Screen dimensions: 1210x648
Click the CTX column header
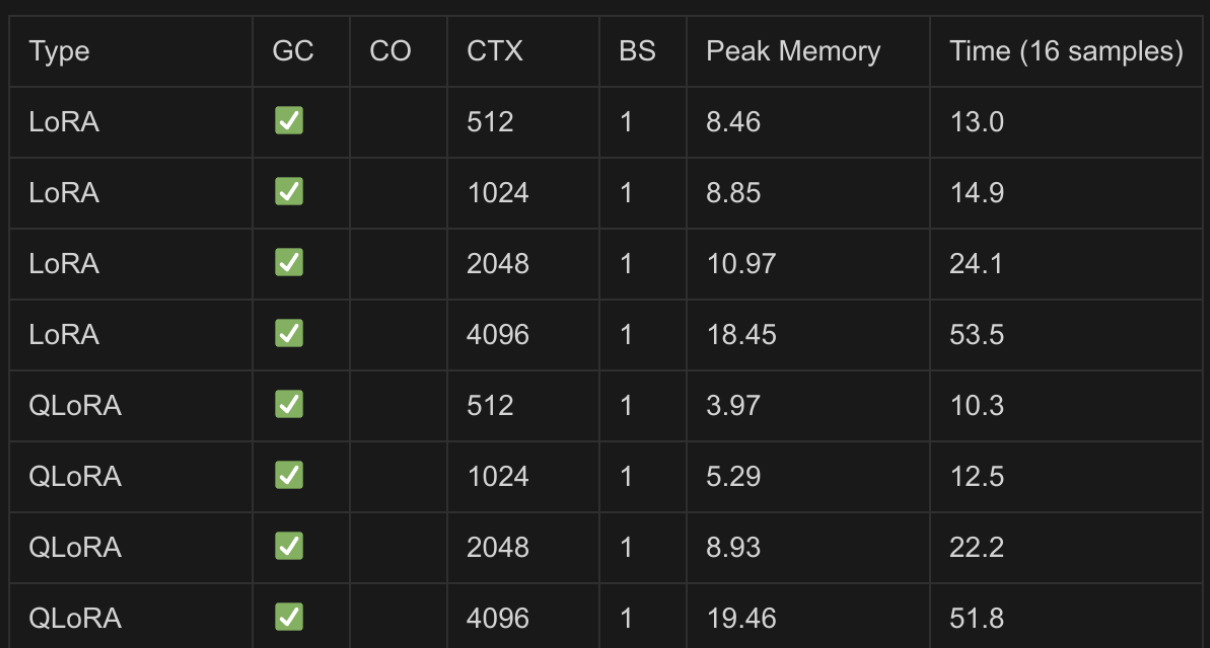tap(495, 51)
